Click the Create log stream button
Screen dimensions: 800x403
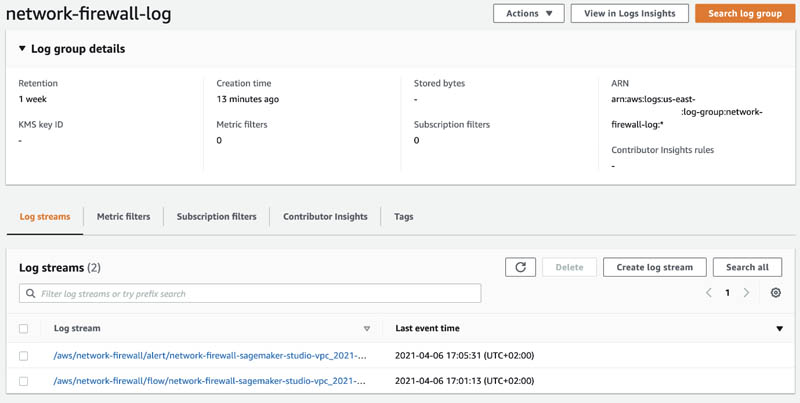click(x=655, y=267)
